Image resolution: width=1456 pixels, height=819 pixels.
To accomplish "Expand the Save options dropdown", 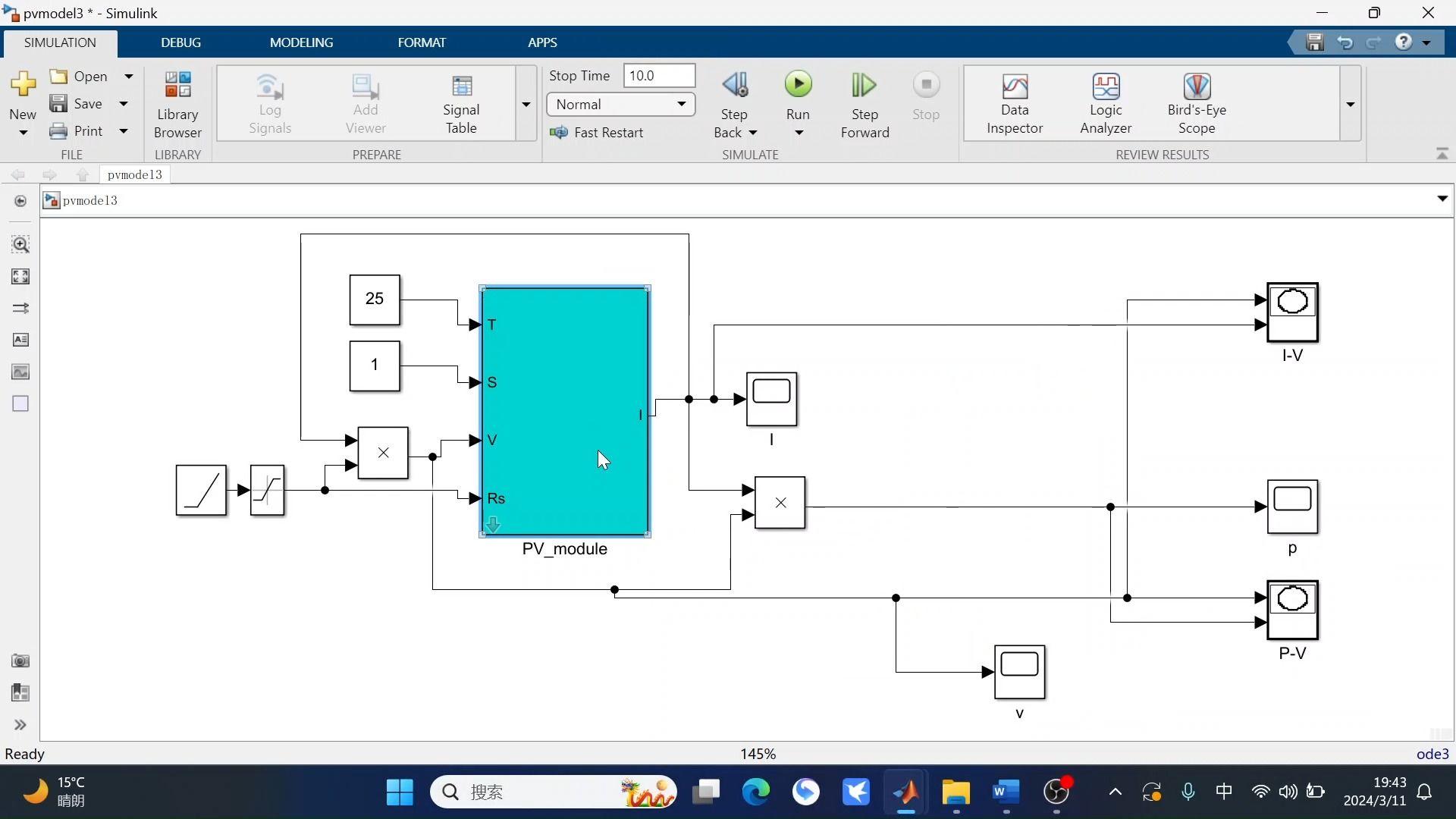I will (x=124, y=103).
